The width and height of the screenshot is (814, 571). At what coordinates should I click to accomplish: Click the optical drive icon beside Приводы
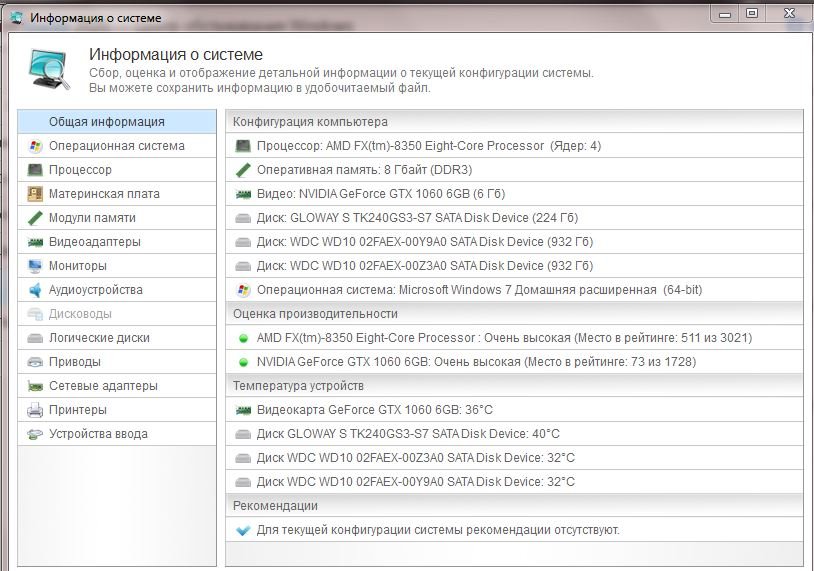pyautogui.click(x=35, y=362)
